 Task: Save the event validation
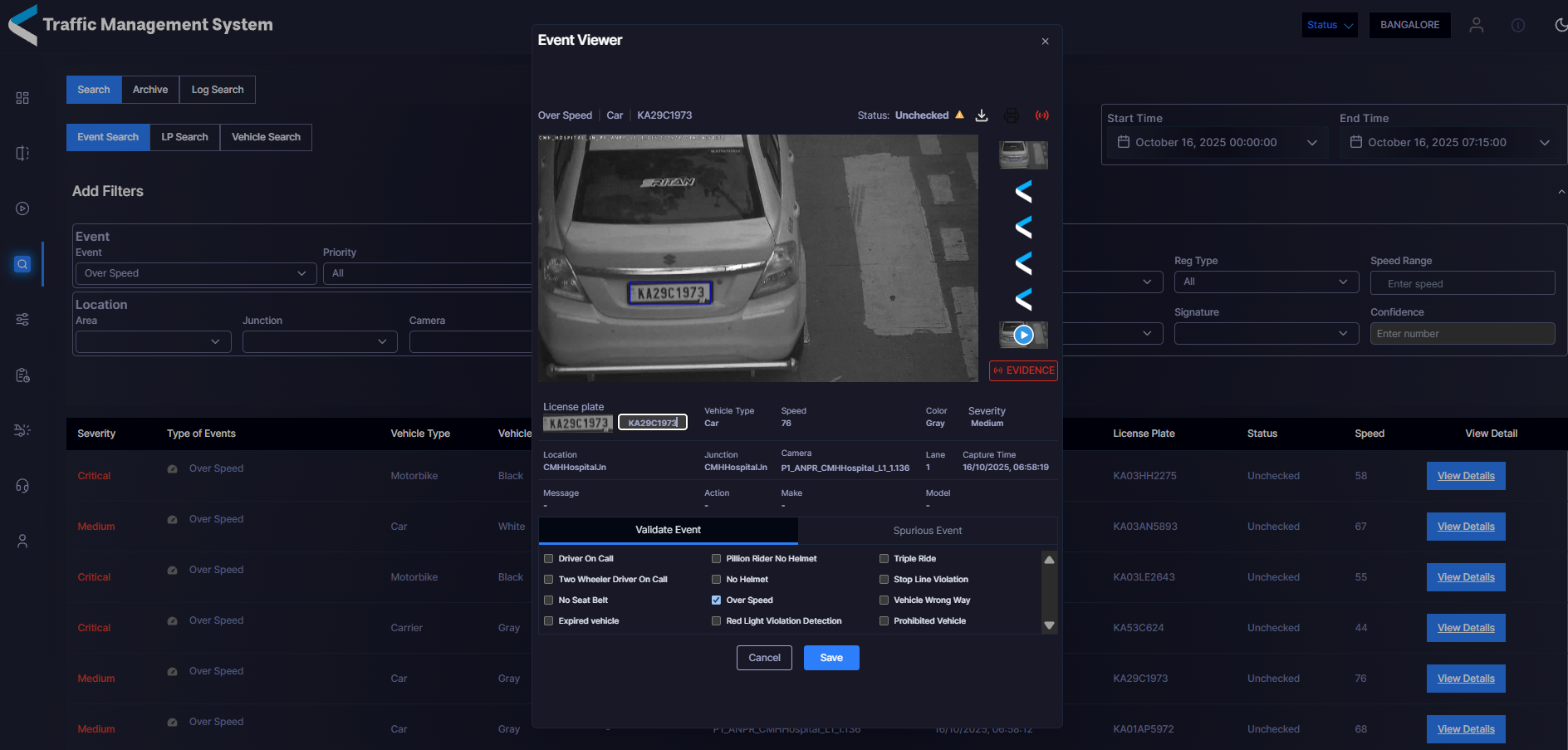coord(831,657)
